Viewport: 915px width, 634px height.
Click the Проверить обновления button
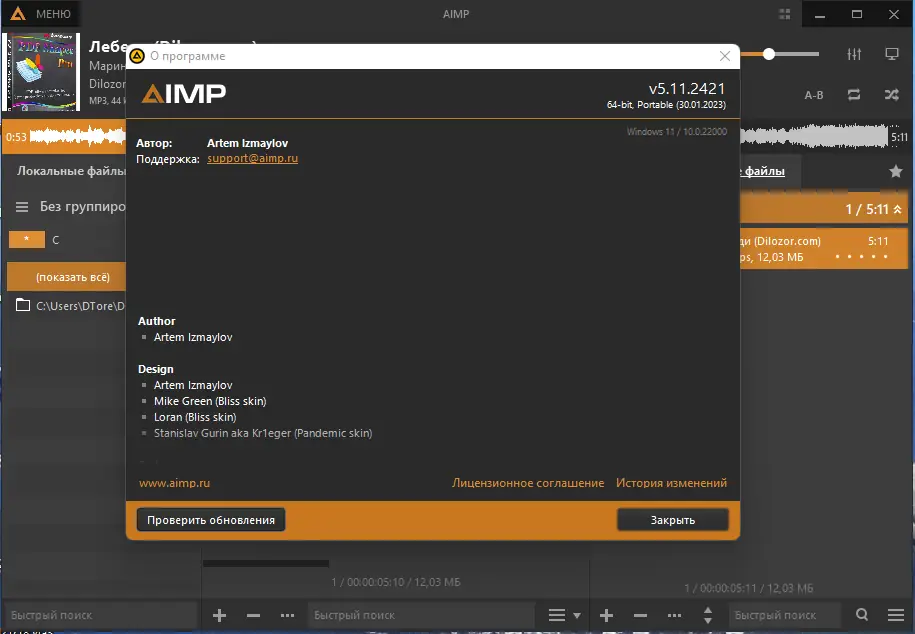[211, 520]
